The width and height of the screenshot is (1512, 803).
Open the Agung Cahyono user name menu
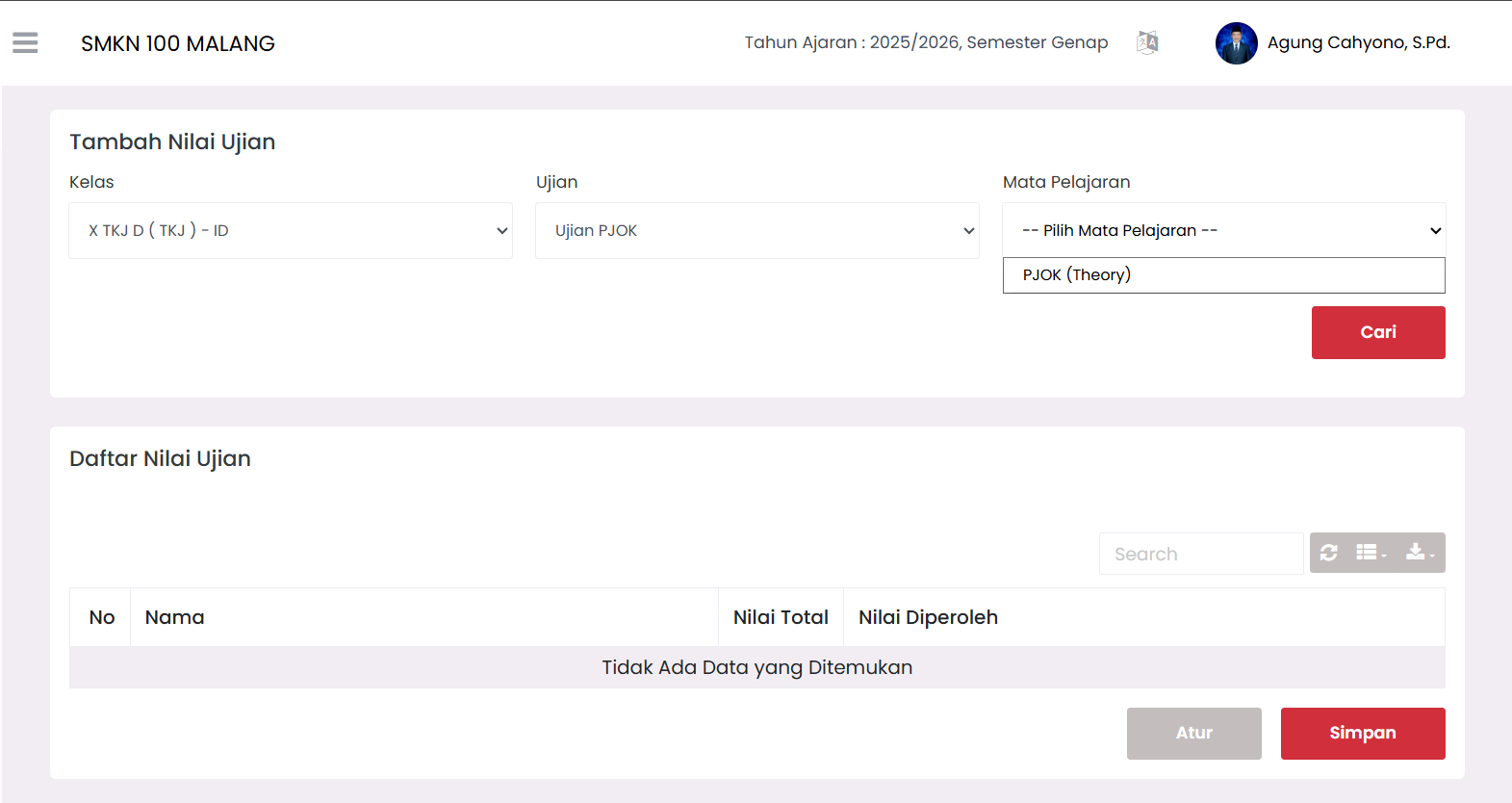pos(1358,42)
